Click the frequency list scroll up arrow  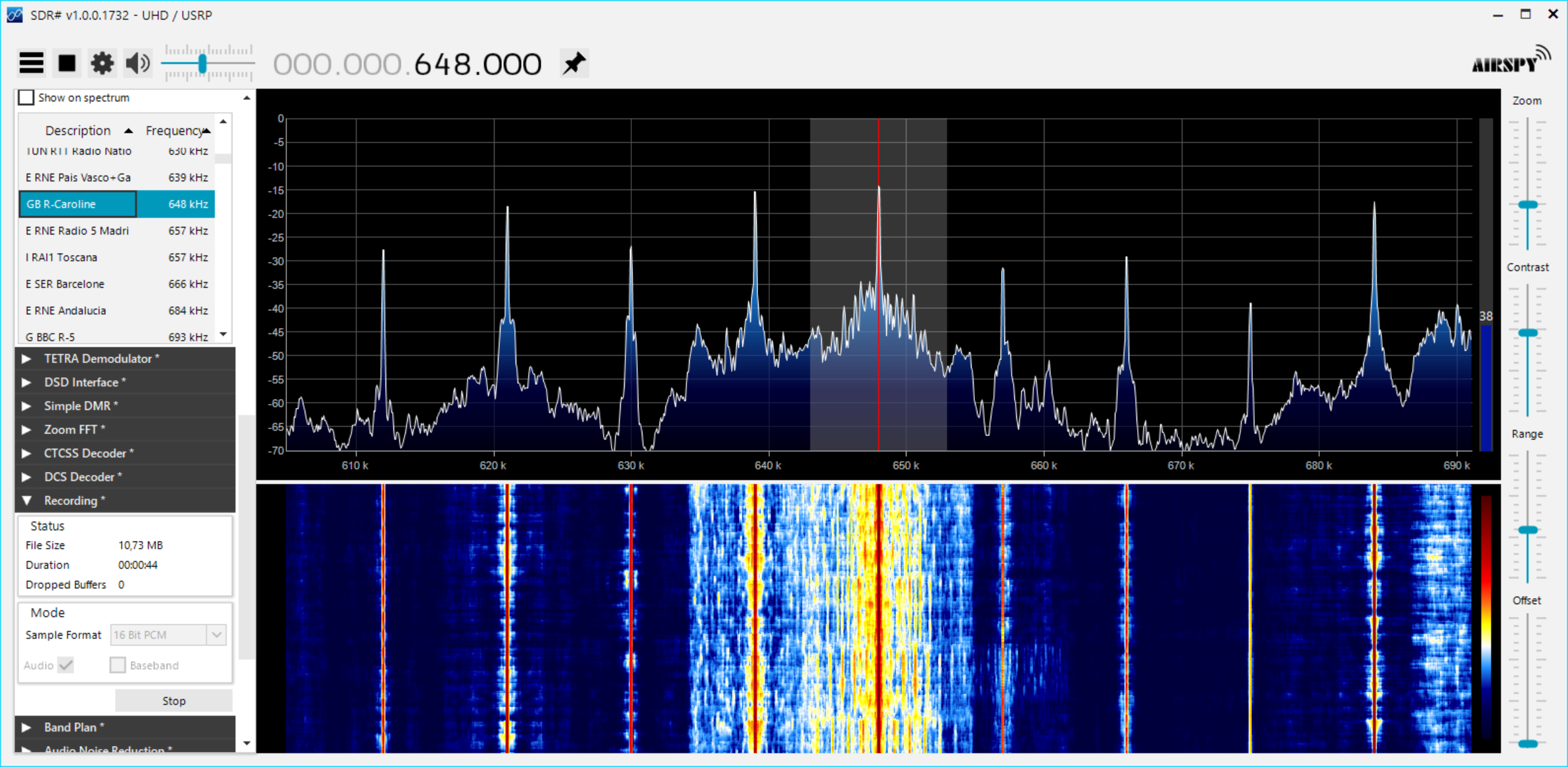click(x=223, y=122)
